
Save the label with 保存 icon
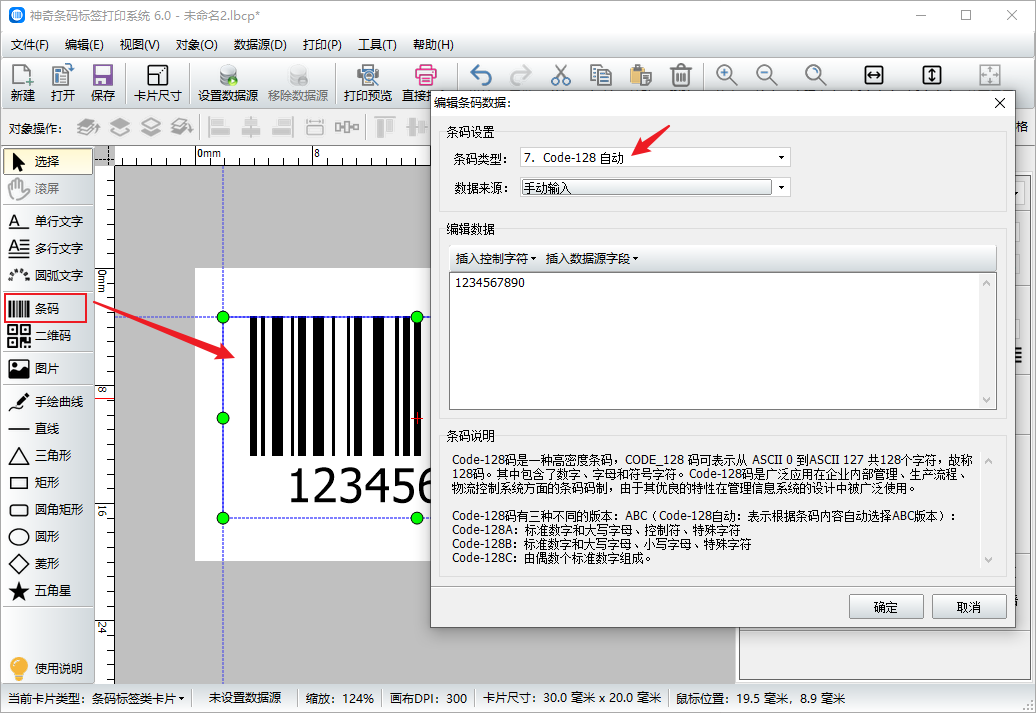coord(102,83)
